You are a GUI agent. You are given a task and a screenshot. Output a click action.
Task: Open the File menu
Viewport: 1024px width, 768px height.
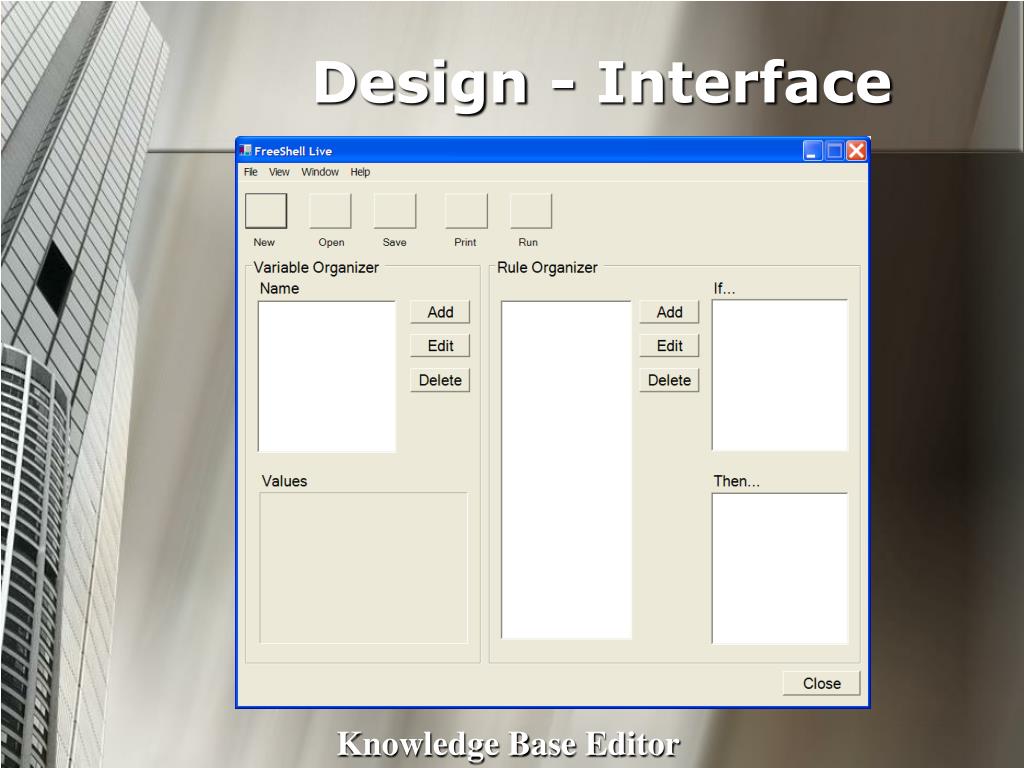pos(251,172)
